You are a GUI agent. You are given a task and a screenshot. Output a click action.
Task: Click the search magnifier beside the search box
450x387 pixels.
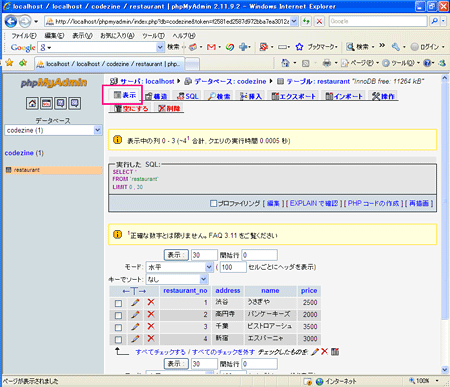tap(435, 21)
